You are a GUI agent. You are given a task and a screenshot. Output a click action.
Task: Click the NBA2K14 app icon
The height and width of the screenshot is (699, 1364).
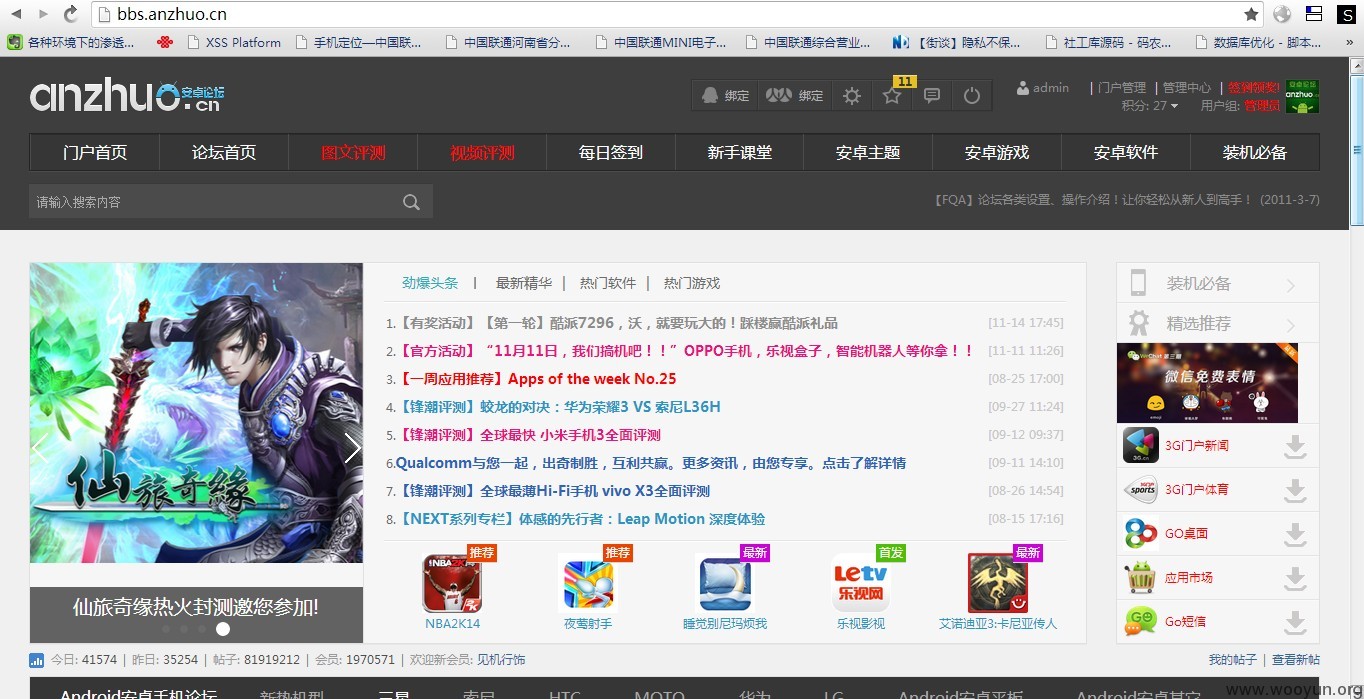click(x=452, y=583)
